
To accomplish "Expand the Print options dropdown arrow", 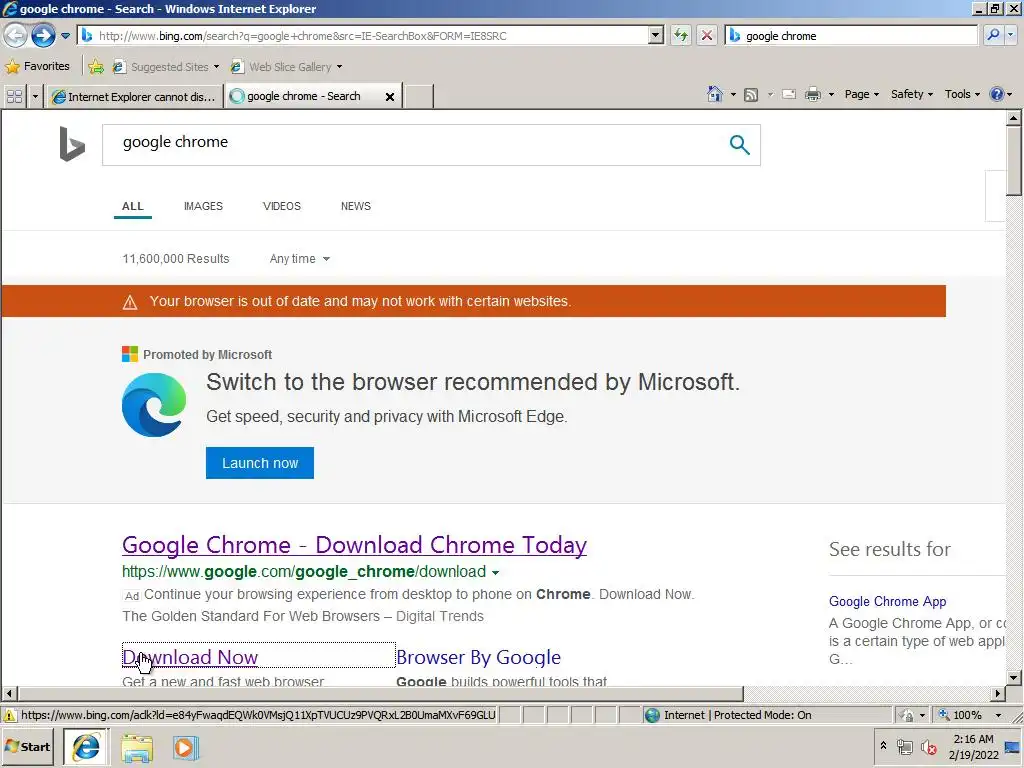I will 831,95.
